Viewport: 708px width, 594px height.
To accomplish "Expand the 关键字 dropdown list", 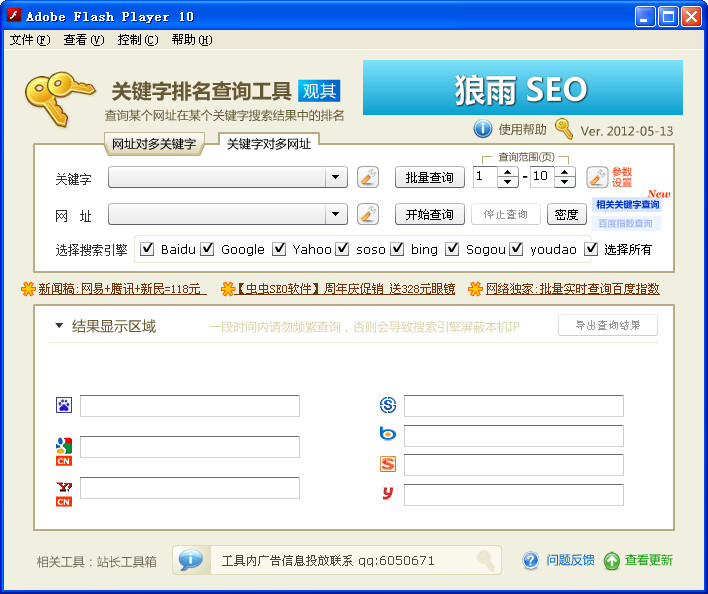I will [x=336, y=178].
